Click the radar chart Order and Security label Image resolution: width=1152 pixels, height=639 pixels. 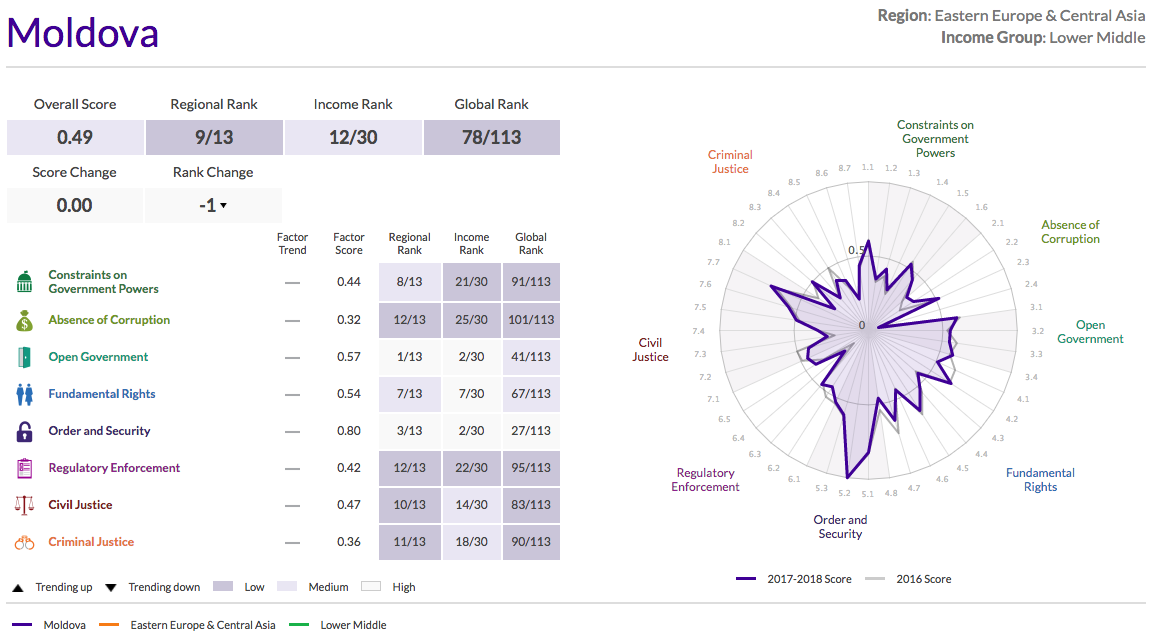(x=840, y=527)
